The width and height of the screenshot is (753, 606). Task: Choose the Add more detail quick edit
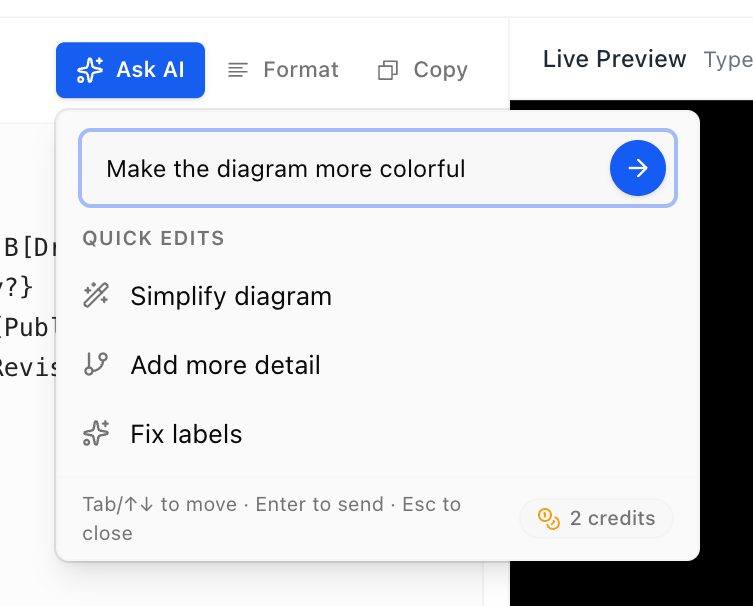pos(377,365)
